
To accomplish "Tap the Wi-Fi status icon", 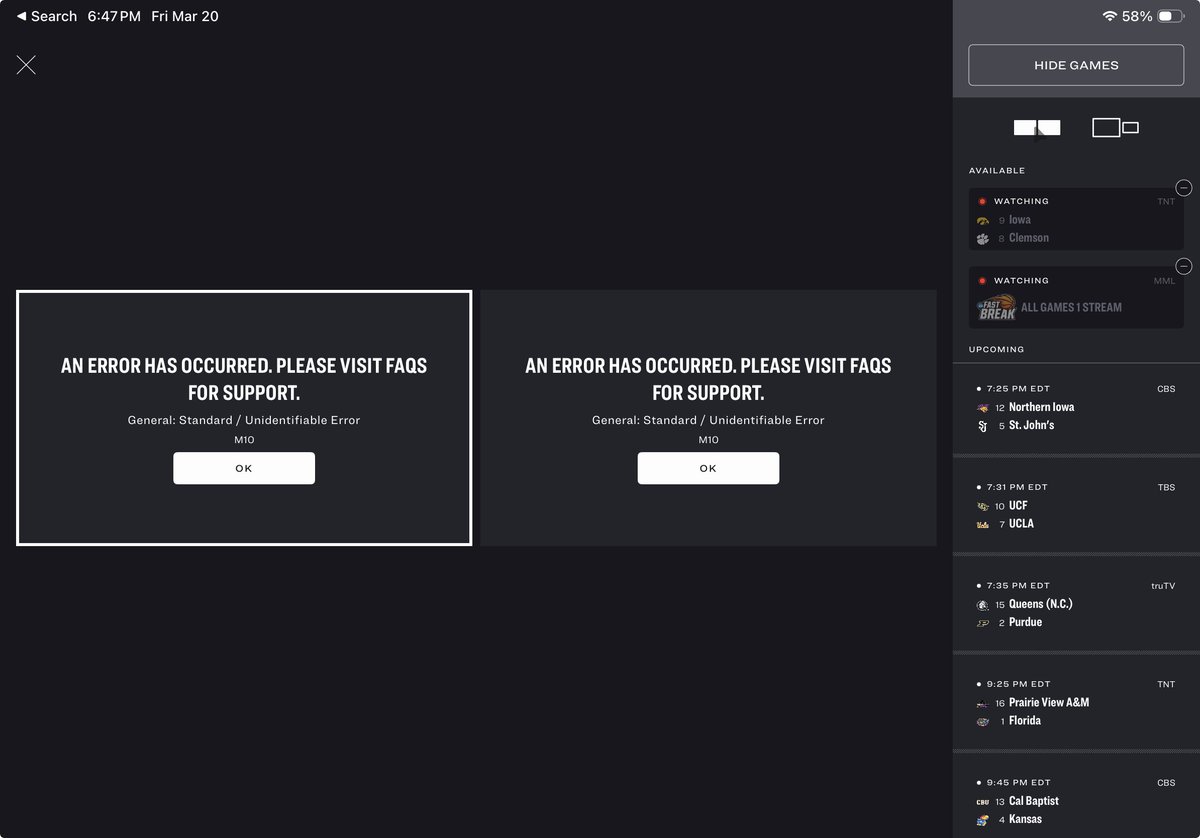I will coord(1109,16).
